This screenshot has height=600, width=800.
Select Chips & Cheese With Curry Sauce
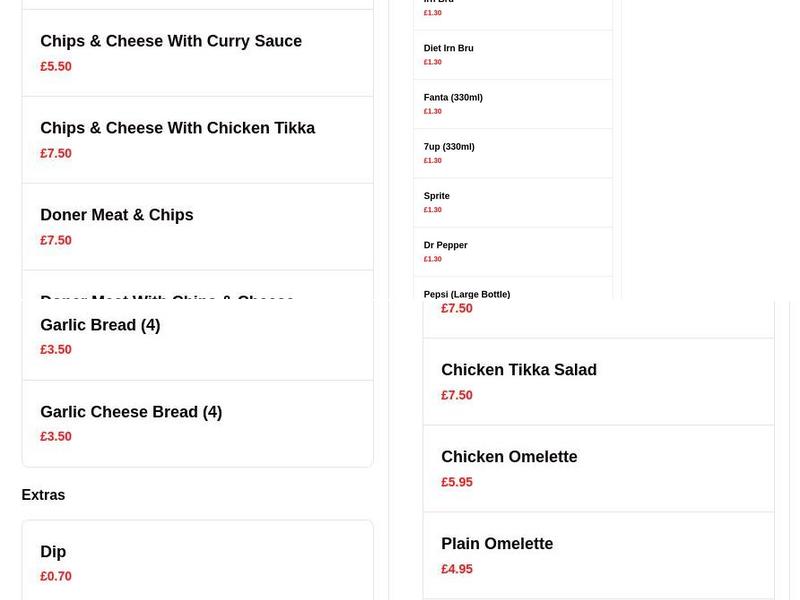point(170,41)
